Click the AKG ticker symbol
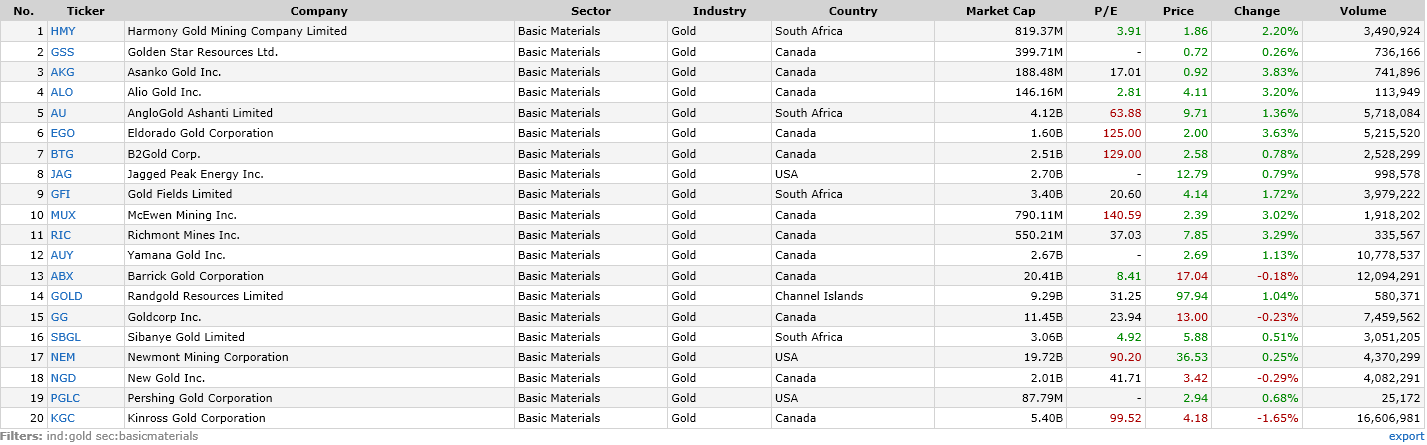The width and height of the screenshot is (1427, 445). coord(62,72)
